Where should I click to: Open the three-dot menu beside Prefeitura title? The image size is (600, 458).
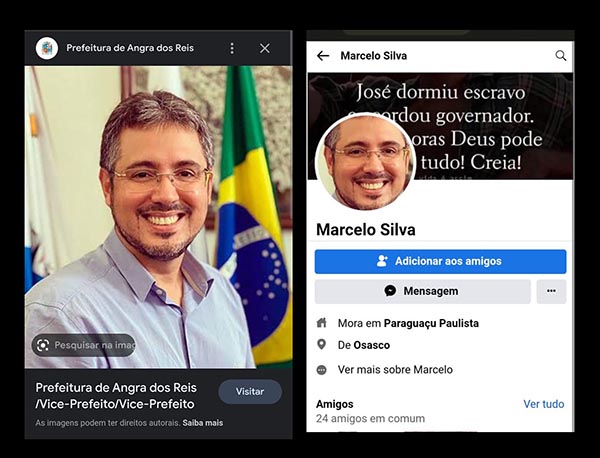(232, 48)
